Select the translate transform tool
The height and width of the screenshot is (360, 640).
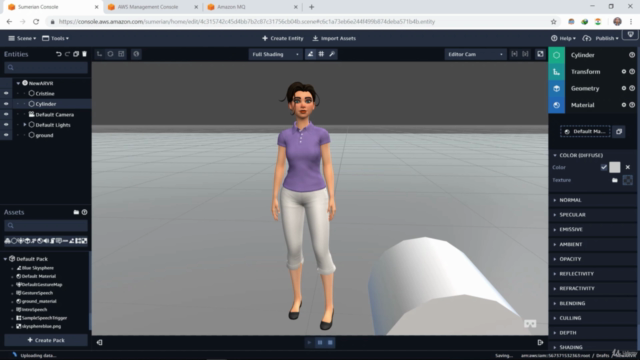coord(100,54)
